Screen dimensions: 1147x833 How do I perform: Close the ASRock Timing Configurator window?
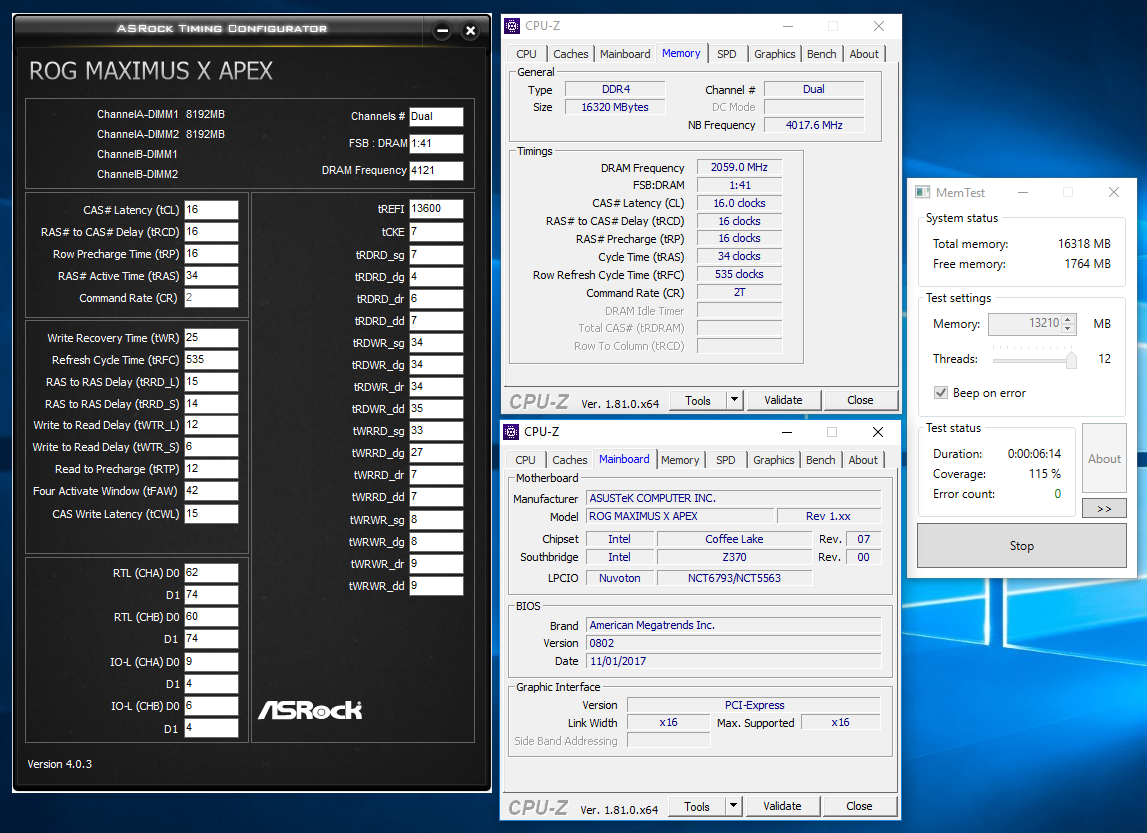470,31
